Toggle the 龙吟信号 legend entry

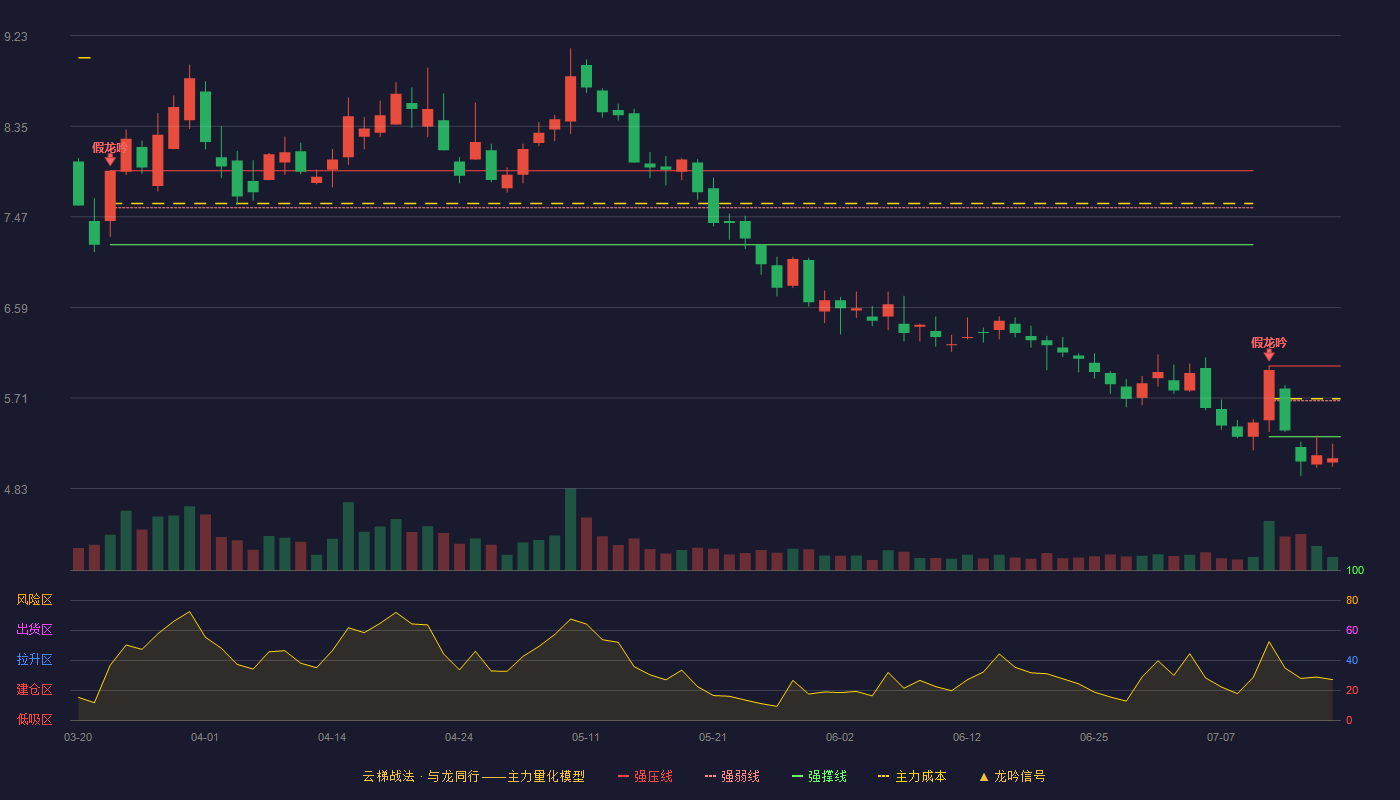[1012, 776]
